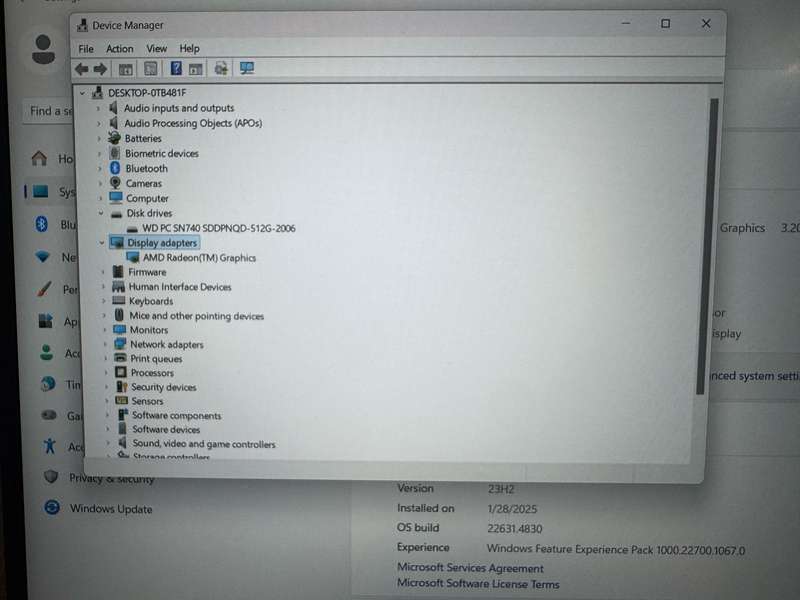
Task: Click the Bluetooth icon in Settings sidebar
Action: (x=41, y=223)
